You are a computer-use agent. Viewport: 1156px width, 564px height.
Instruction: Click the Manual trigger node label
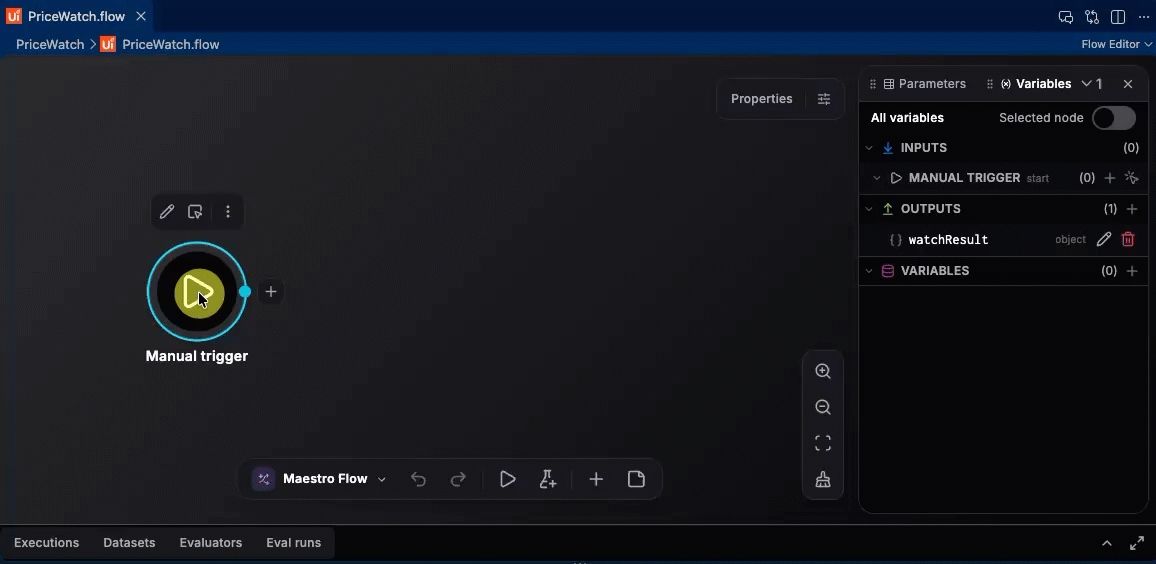197,356
